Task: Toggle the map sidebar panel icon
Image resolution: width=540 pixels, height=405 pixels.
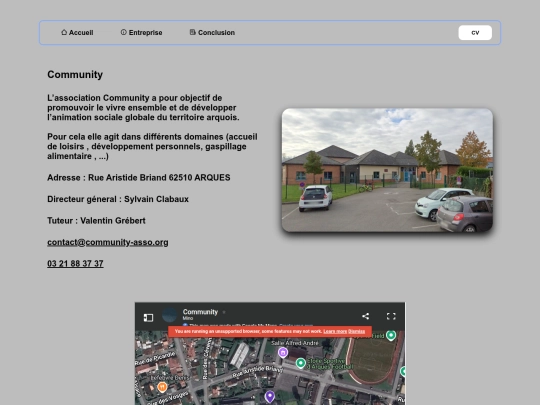Action: tap(148, 317)
